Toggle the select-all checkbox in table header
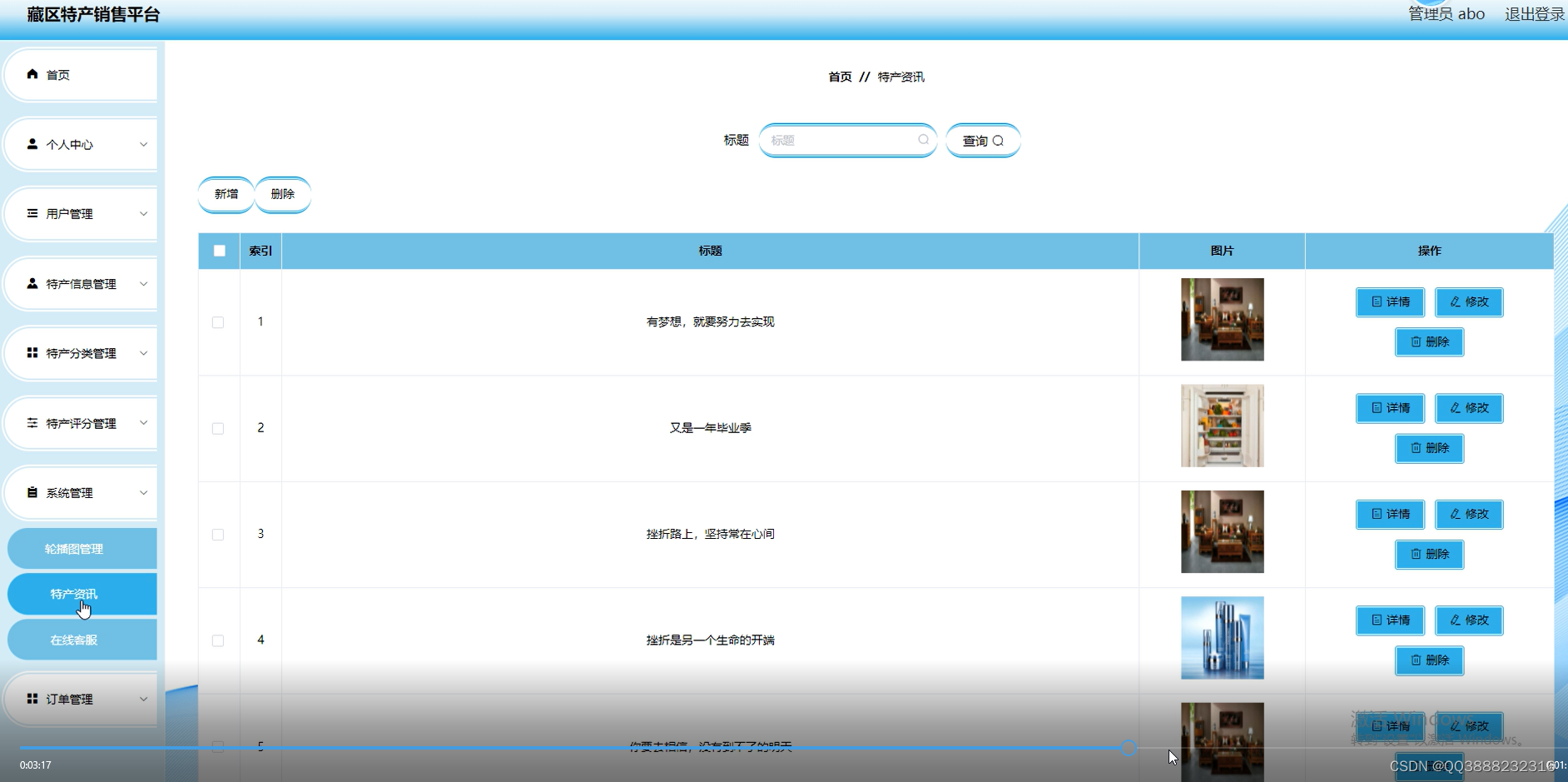The width and height of the screenshot is (1568, 782). click(220, 251)
